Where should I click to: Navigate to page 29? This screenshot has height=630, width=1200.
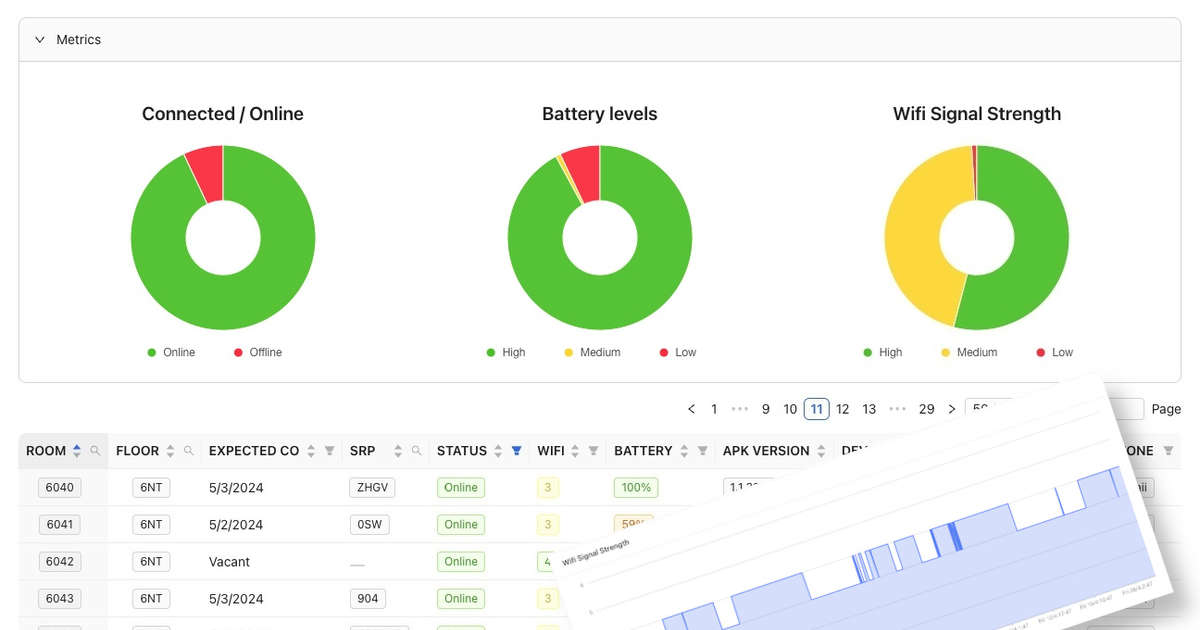(x=926, y=409)
